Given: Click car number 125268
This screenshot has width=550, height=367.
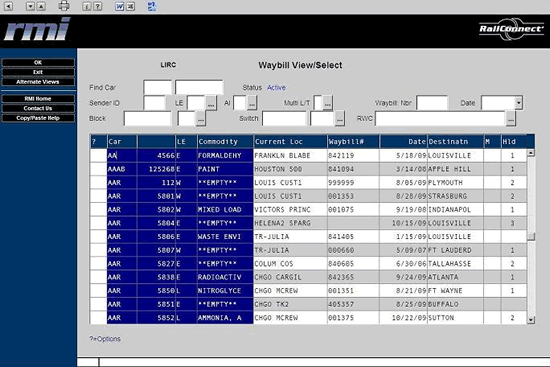Looking at the screenshot, I should pyautogui.click(x=156, y=169).
